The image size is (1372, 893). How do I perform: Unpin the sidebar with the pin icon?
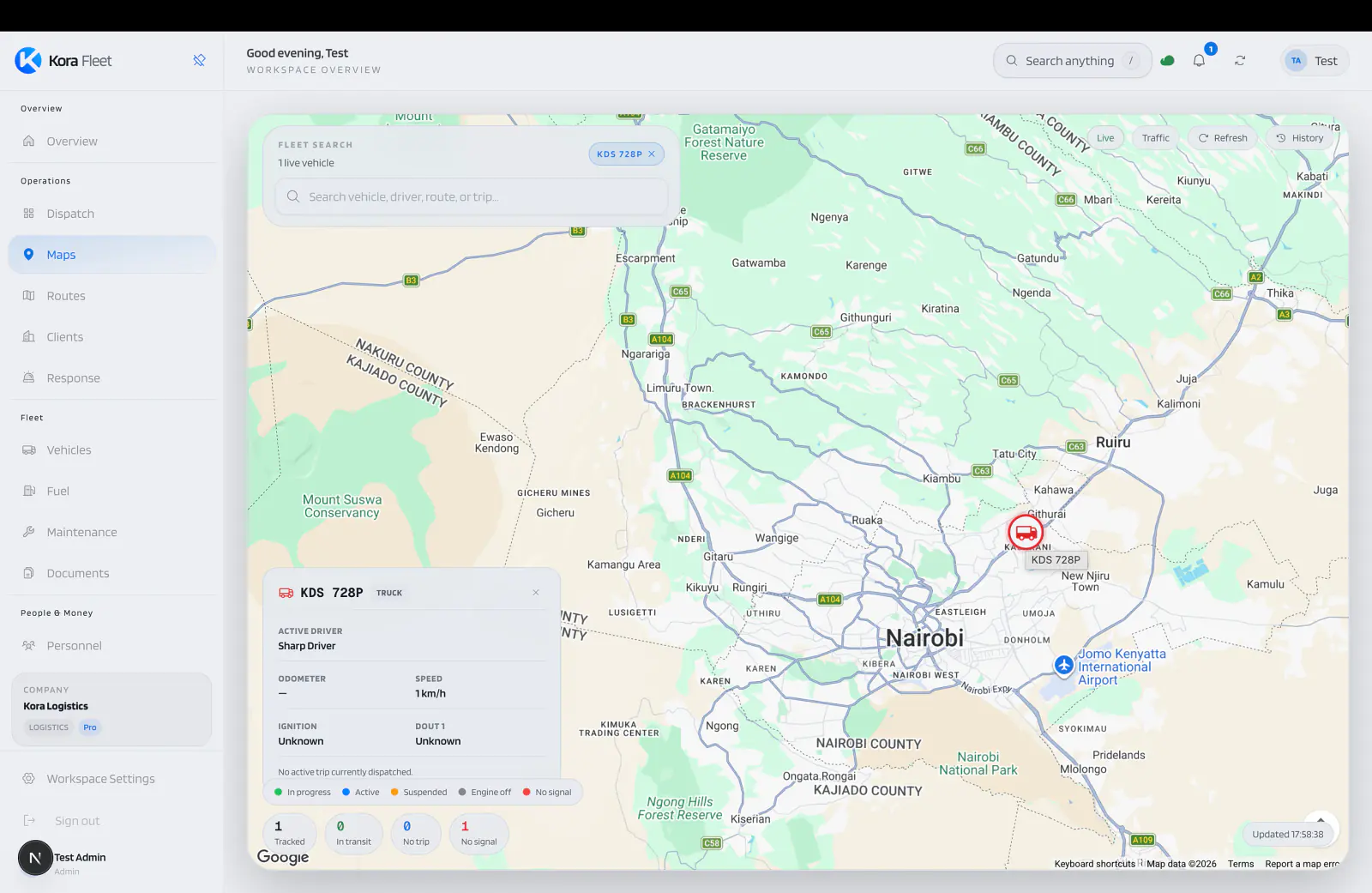tap(199, 60)
